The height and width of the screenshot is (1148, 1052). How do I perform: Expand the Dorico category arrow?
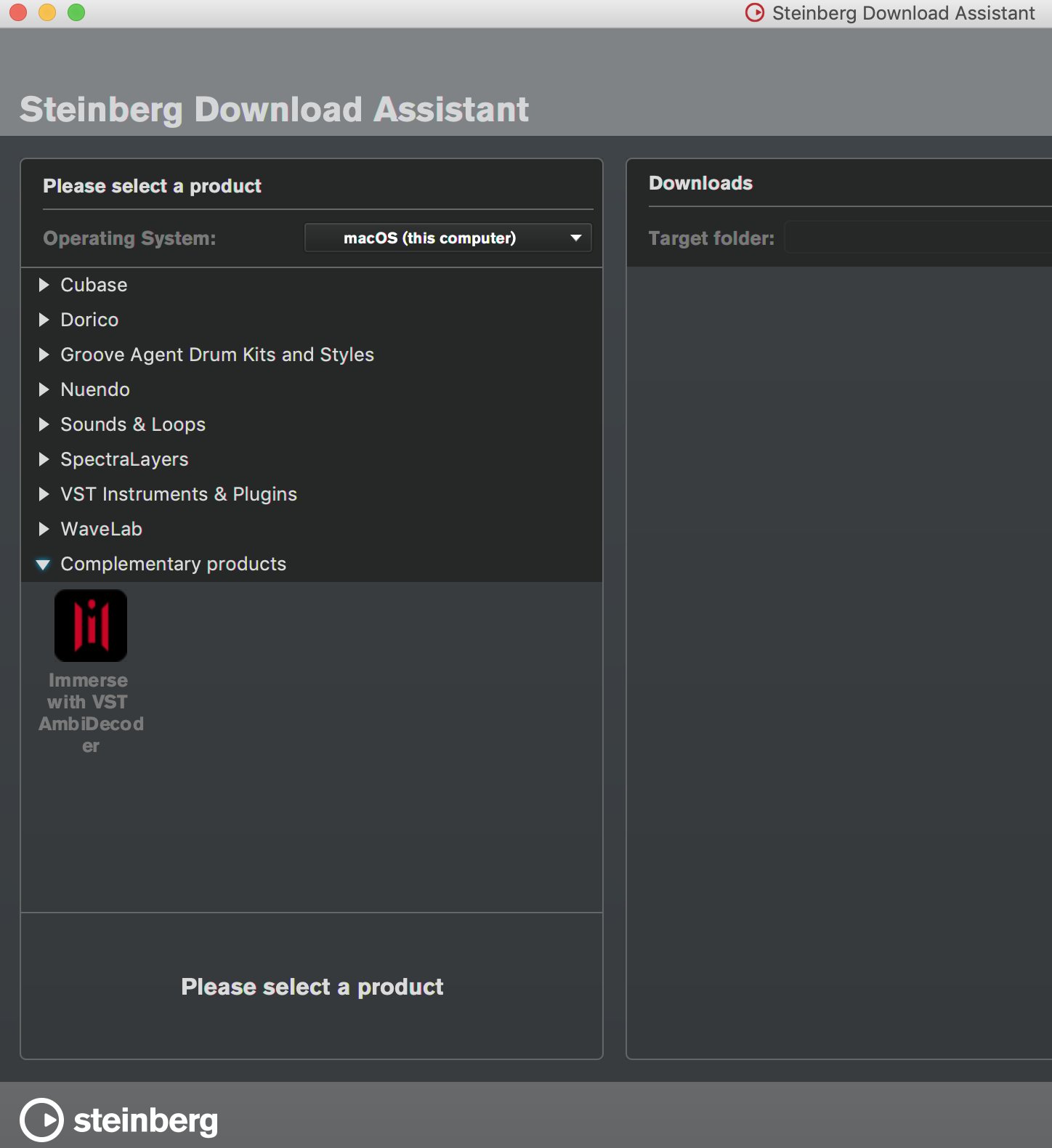click(x=44, y=320)
